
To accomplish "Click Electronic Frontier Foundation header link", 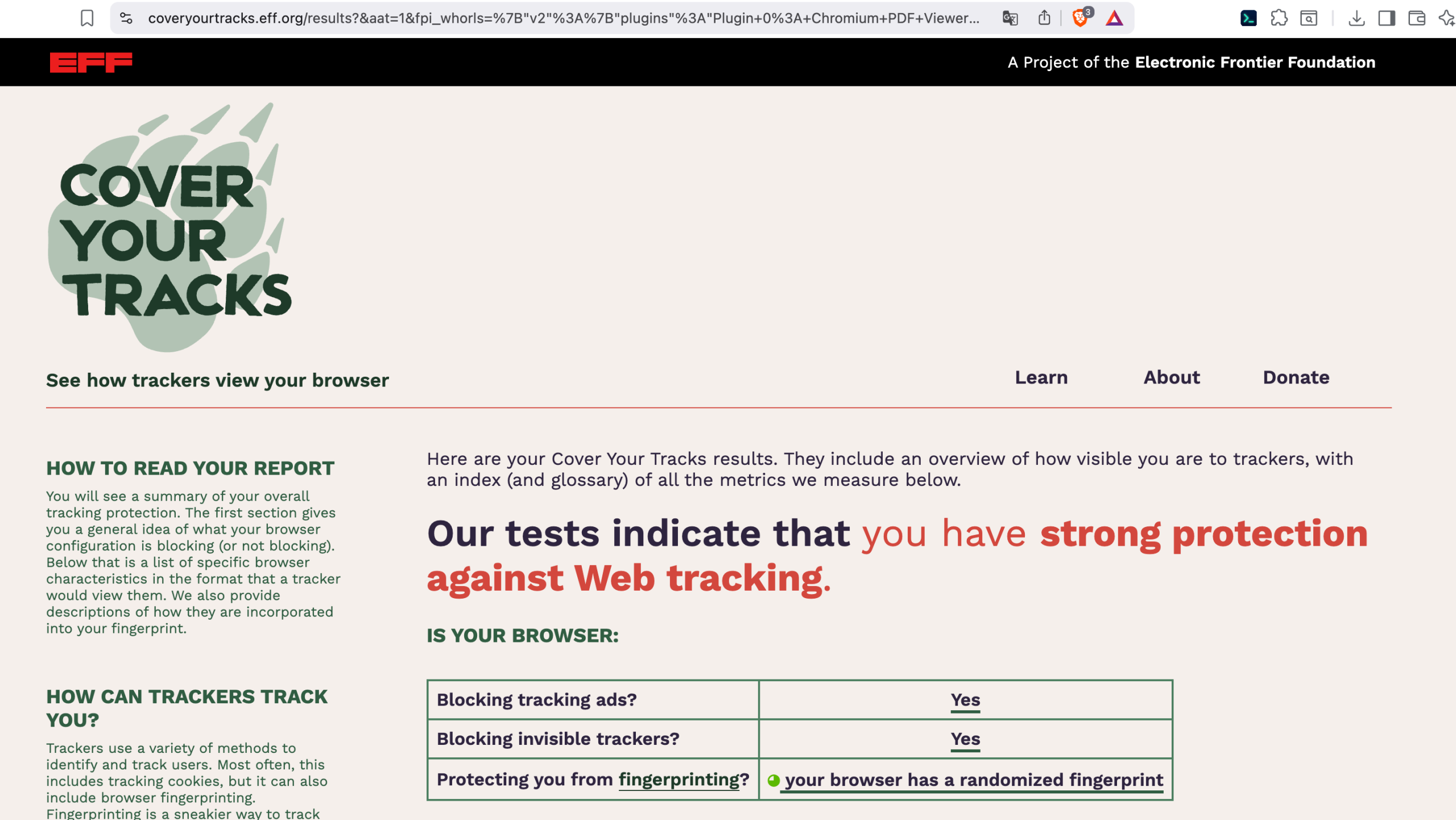I will click(x=1255, y=62).
